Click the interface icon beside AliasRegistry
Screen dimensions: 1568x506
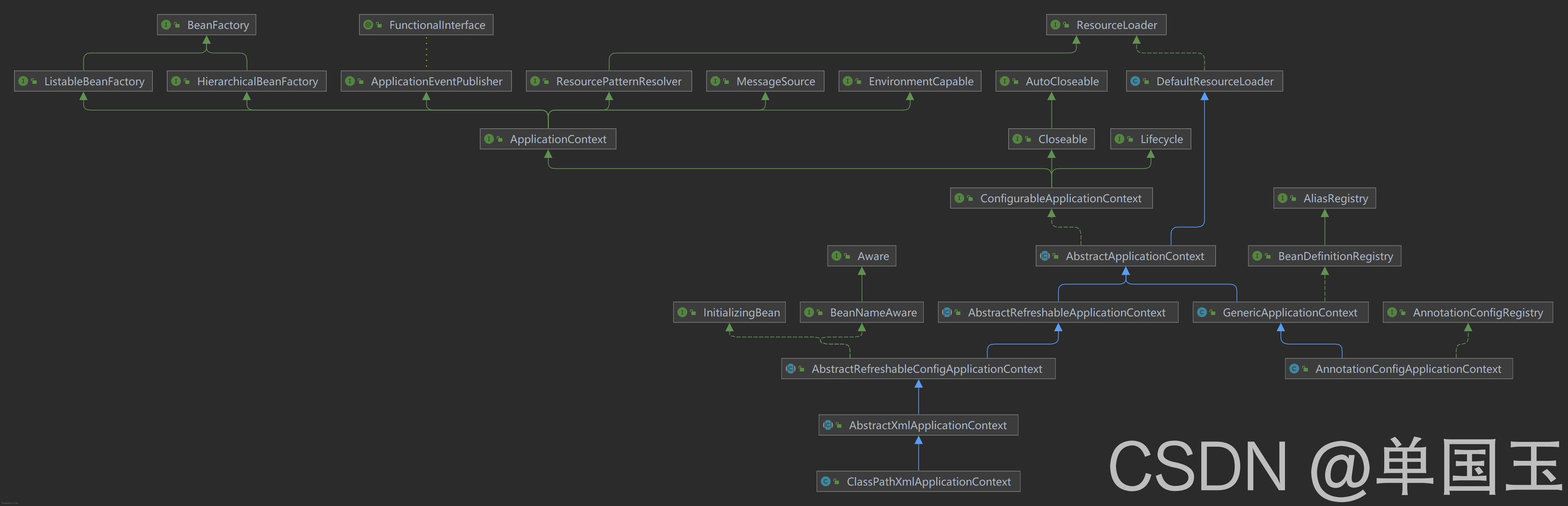[1282, 198]
